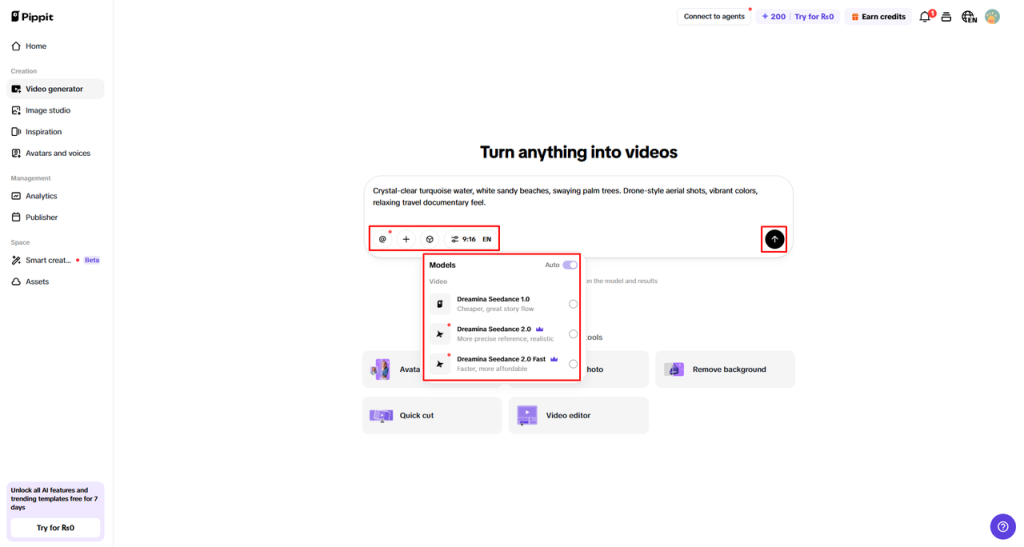Click the 200 credits indicator

coord(774,16)
